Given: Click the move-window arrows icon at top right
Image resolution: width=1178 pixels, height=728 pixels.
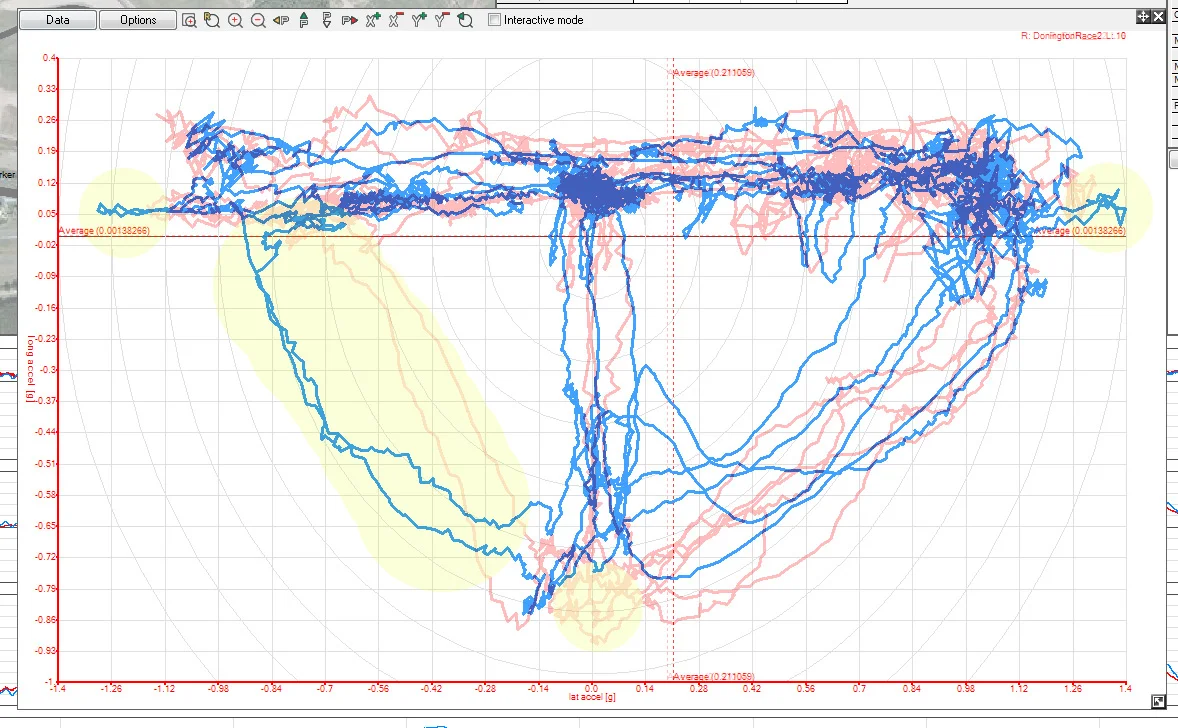Looking at the screenshot, I should point(1143,17).
